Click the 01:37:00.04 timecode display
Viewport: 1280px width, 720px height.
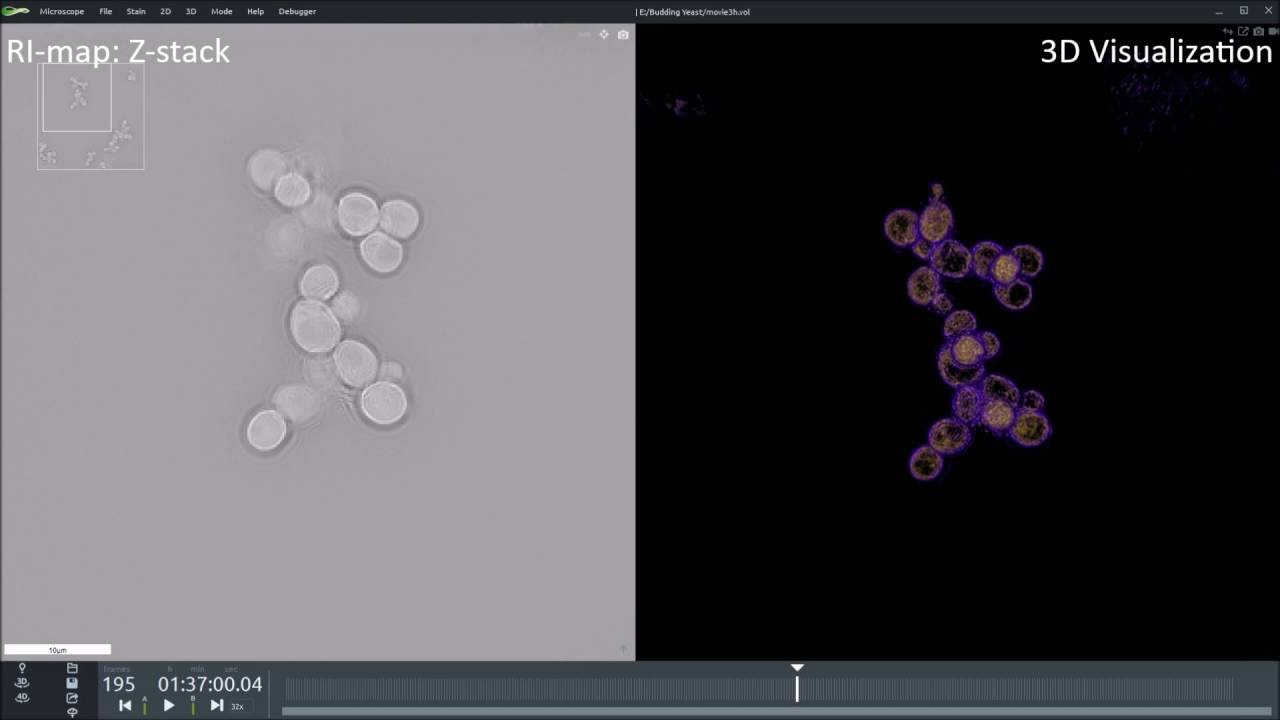tap(210, 684)
